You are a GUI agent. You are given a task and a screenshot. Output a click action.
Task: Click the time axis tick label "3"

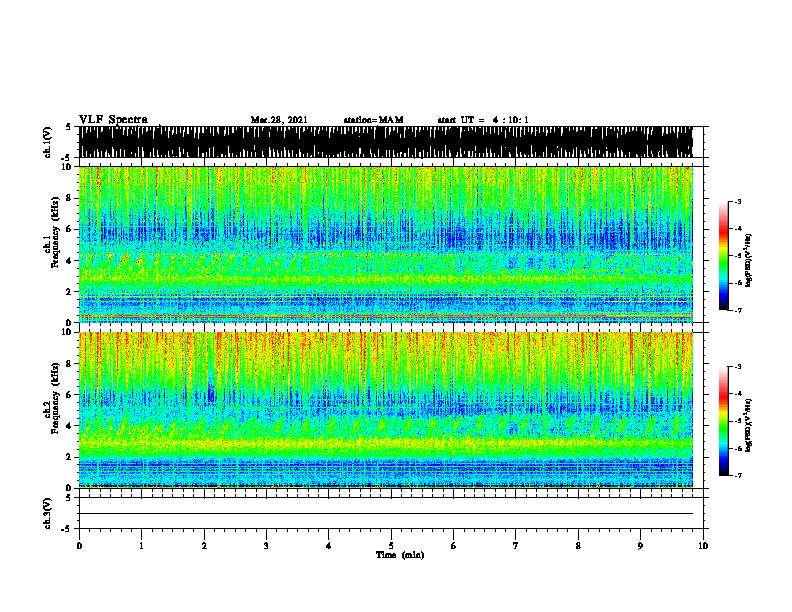click(x=266, y=545)
